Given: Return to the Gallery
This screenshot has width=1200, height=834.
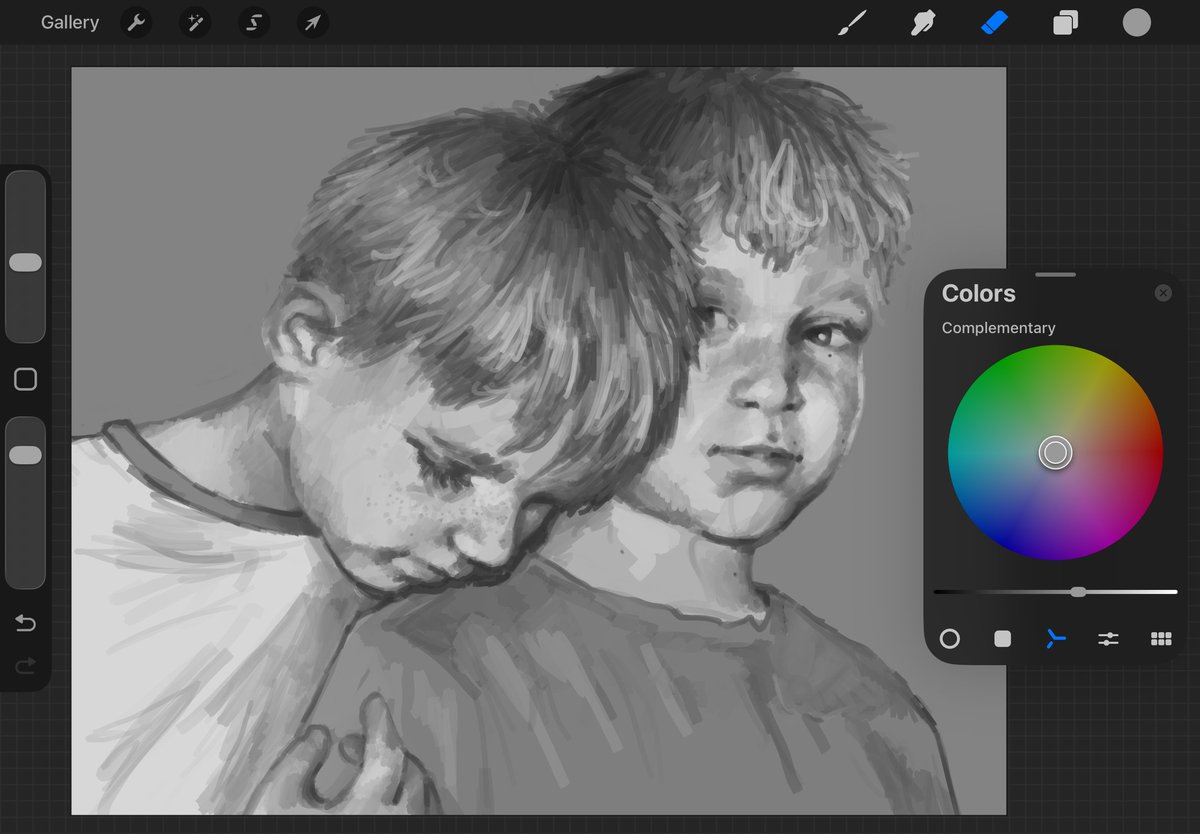Looking at the screenshot, I should [70, 22].
